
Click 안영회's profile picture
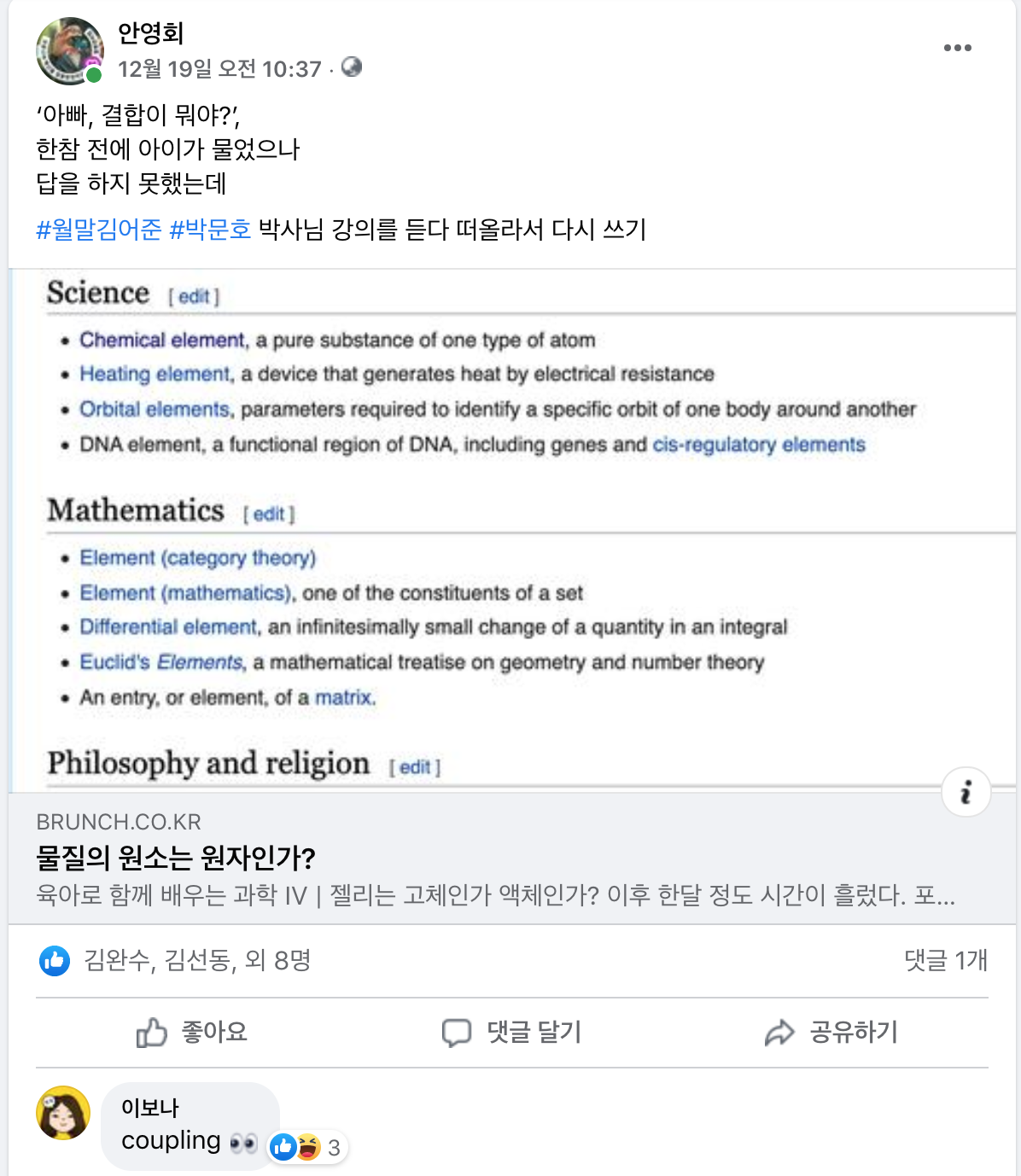[70, 51]
